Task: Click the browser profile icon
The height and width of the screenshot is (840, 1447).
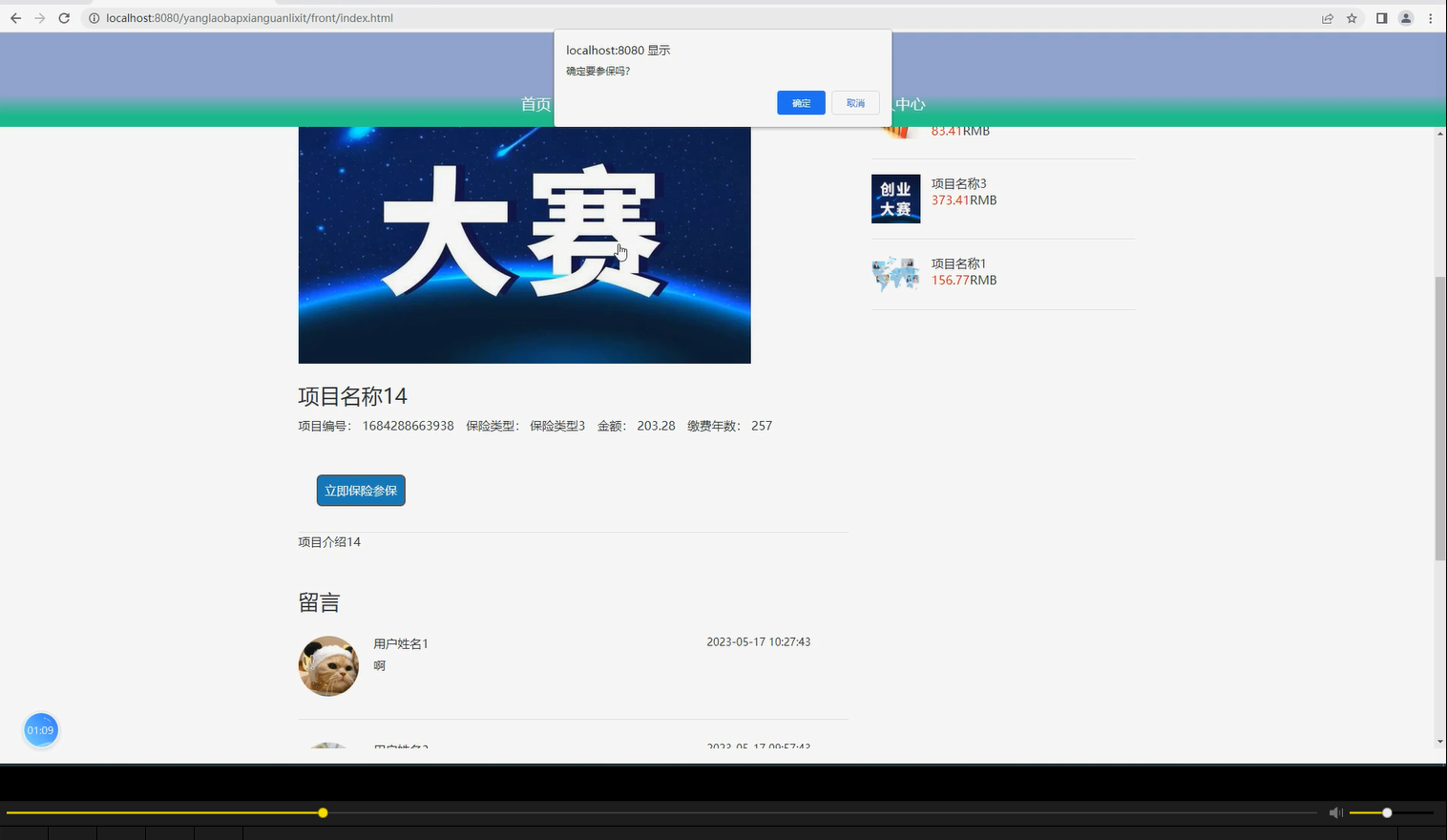Action: pos(1406,17)
